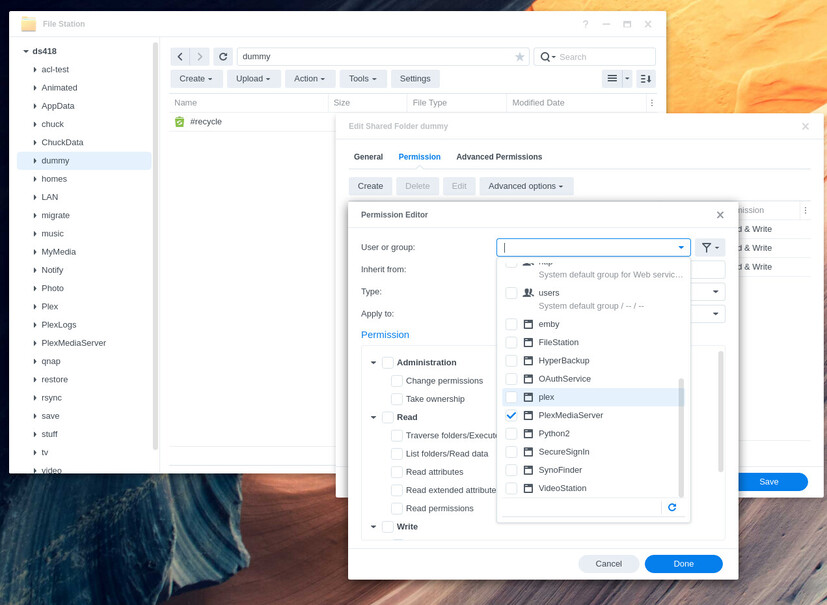827x605 pixels.
Task: Refresh the dummy folder listing
Action: [223, 56]
